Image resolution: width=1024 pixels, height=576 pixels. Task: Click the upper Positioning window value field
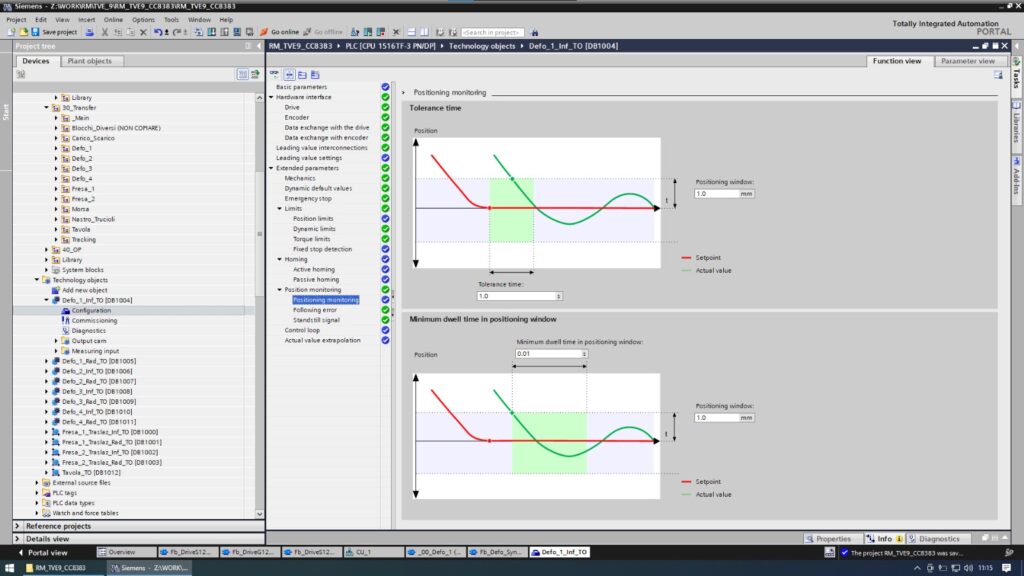[x=717, y=193]
